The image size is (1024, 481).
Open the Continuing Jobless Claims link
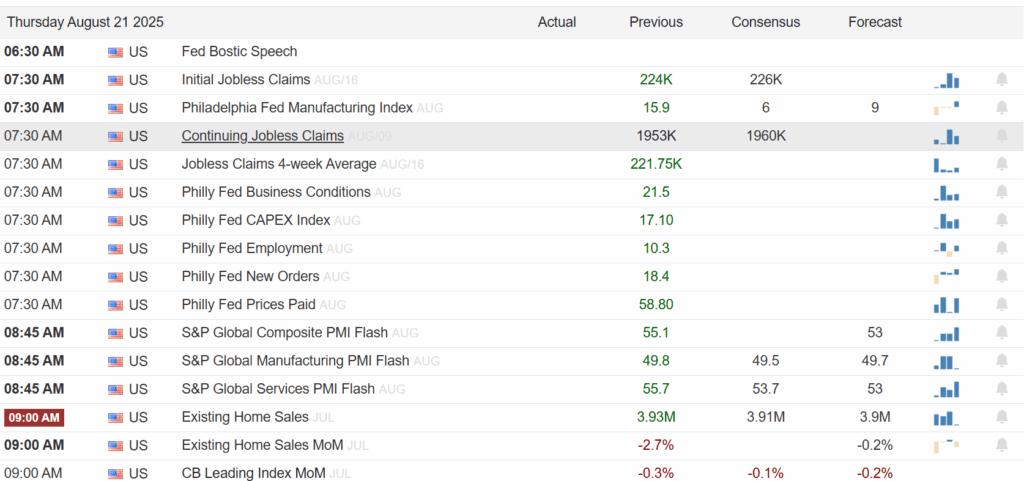262,136
